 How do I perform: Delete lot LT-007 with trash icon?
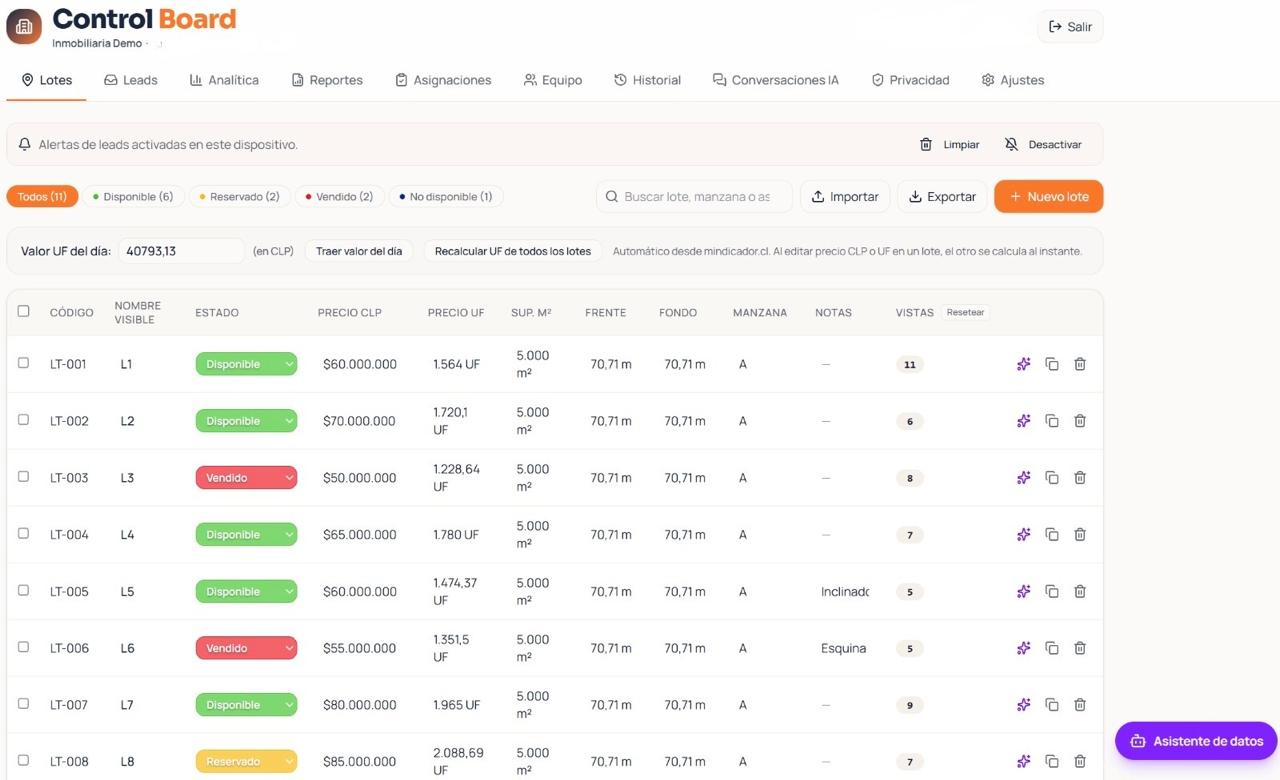click(1080, 705)
